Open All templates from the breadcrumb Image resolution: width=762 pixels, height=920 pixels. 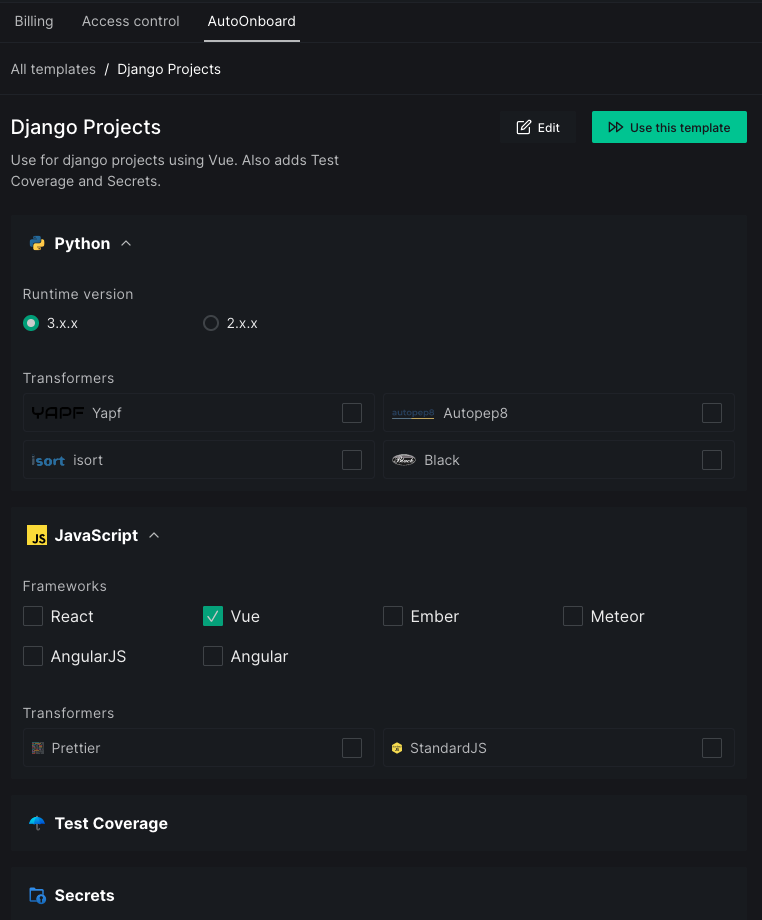click(x=53, y=69)
